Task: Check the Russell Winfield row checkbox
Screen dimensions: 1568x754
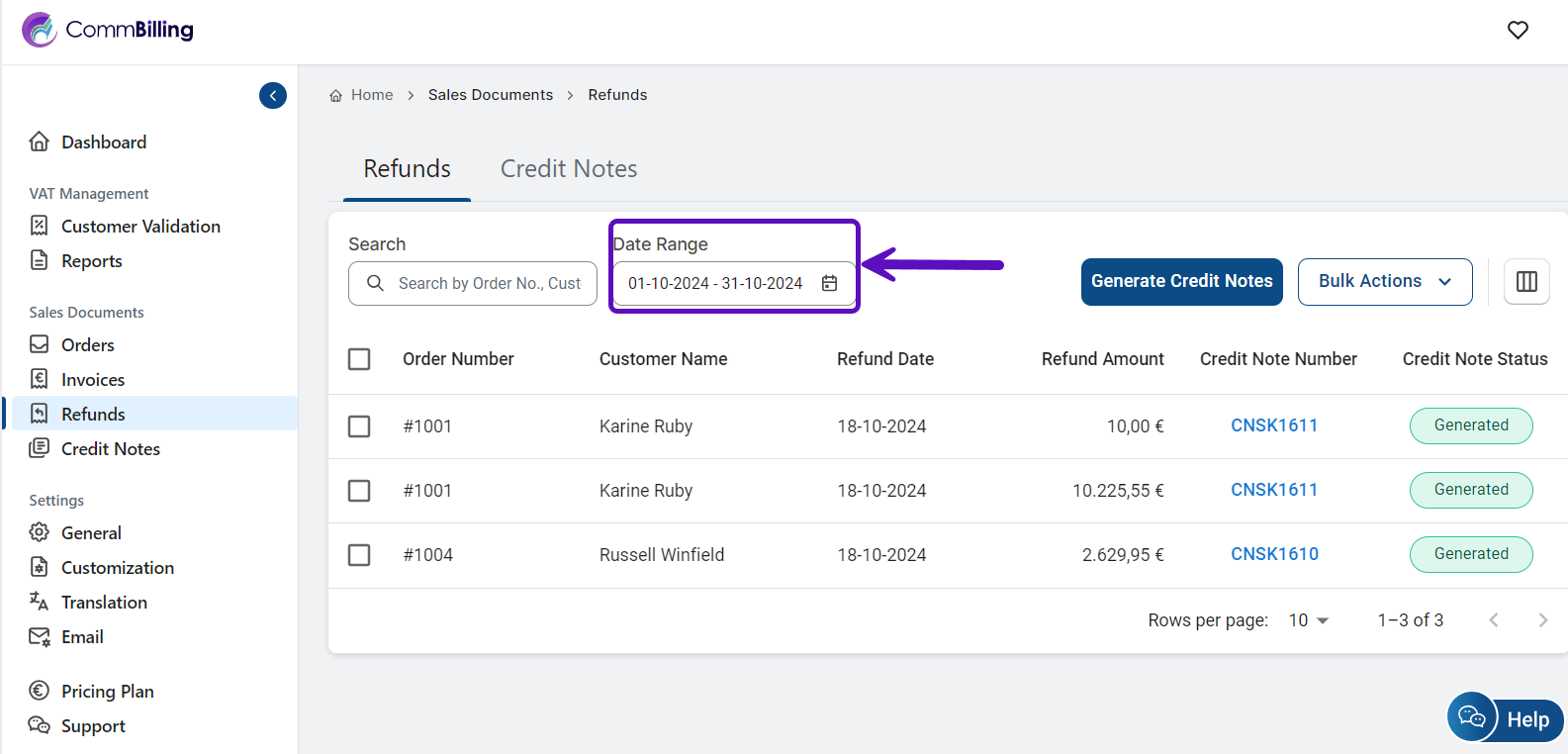Action: 359,555
